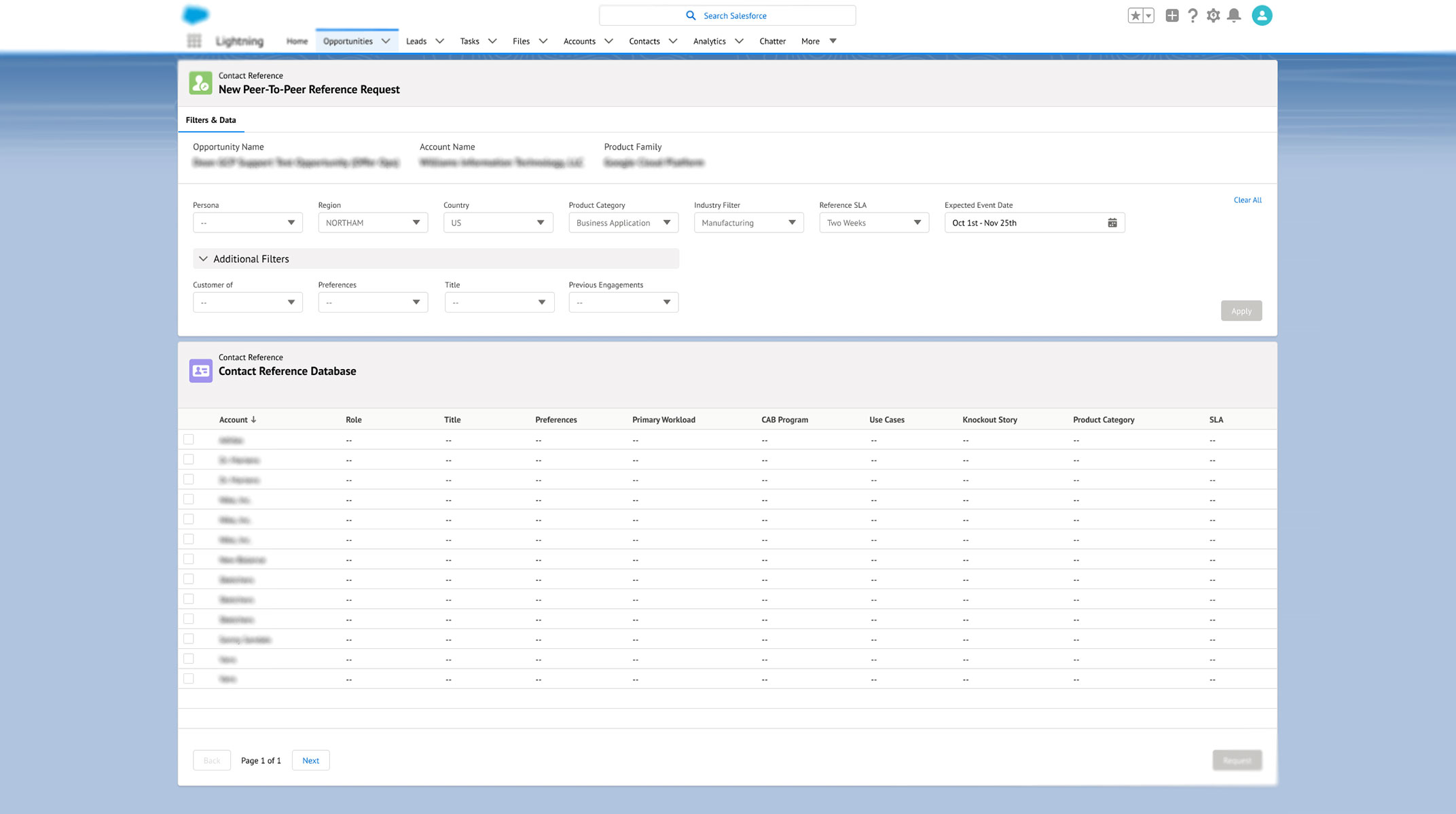Image resolution: width=1456 pixels, height=814 pixels.
Task: Click the Role column header
Action: point(353,420)
